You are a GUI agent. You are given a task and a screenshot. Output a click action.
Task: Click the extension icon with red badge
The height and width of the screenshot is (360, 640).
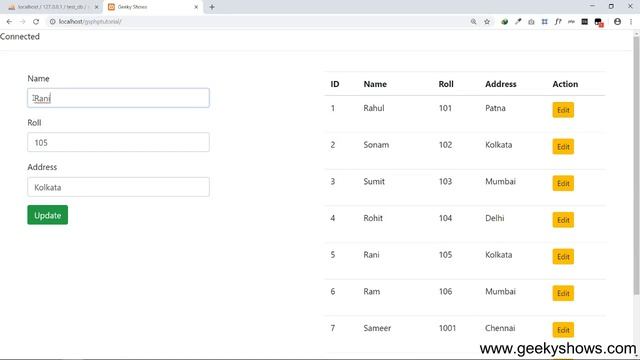point(598,22)
